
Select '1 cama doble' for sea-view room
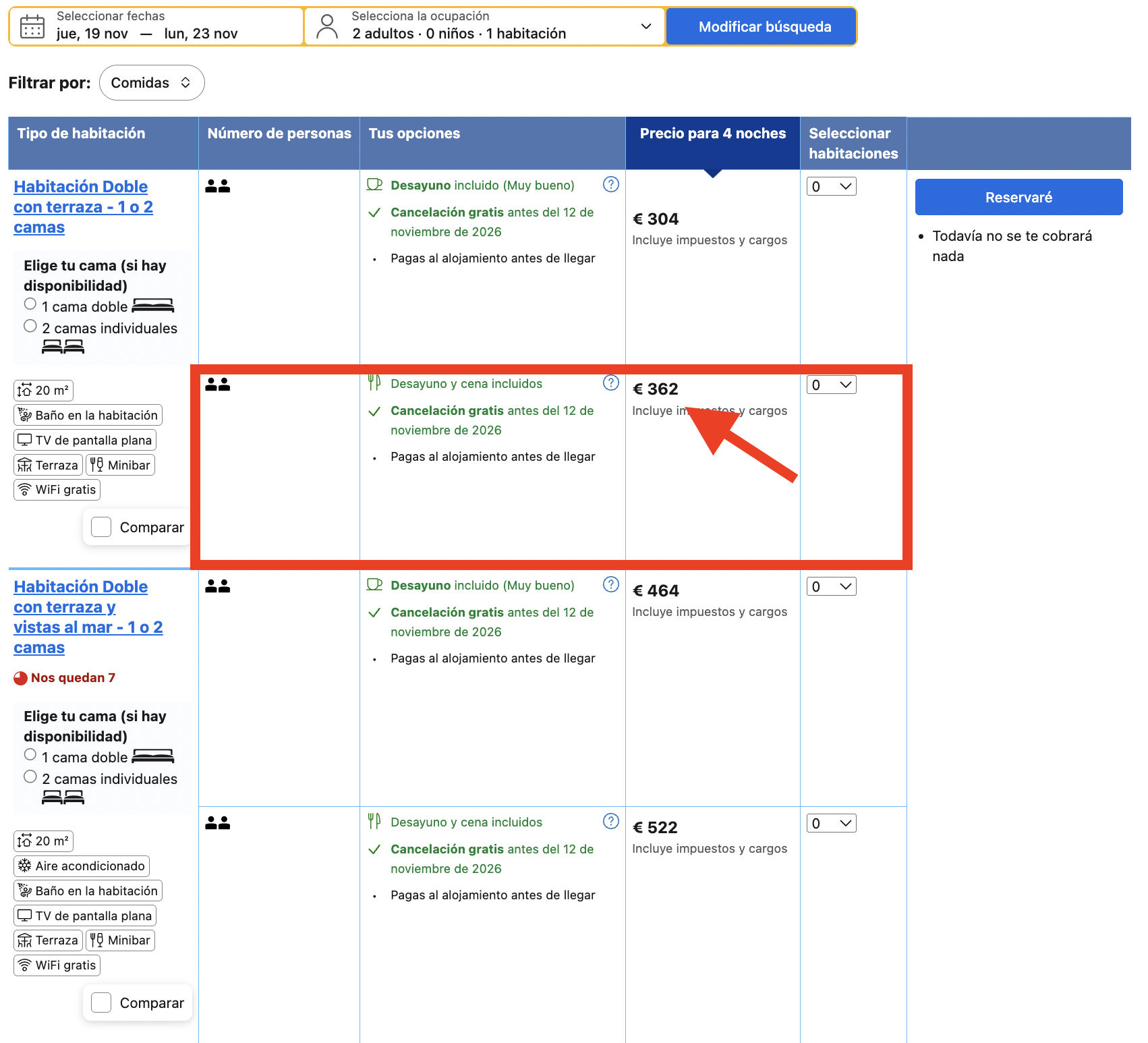click(x=30, y=755)
